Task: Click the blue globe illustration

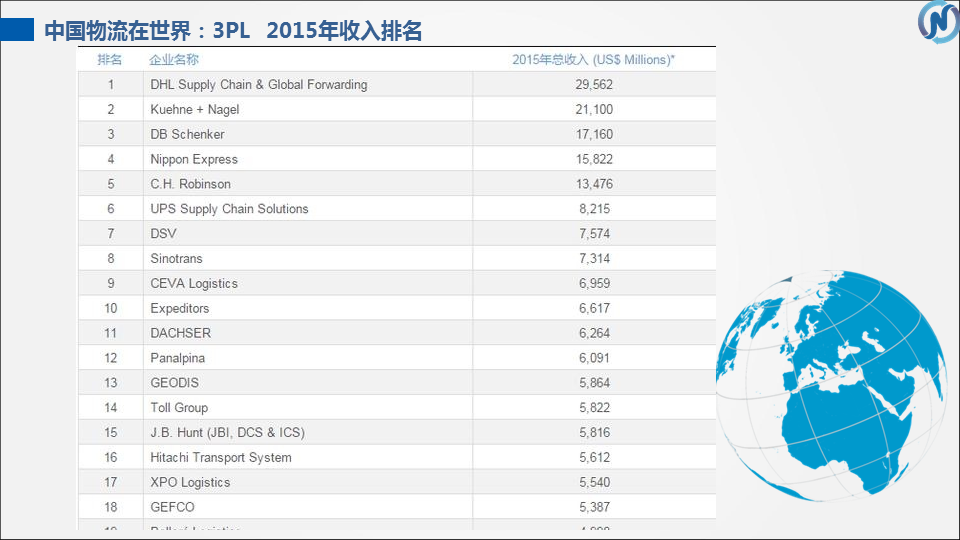Action: [831, 385]
